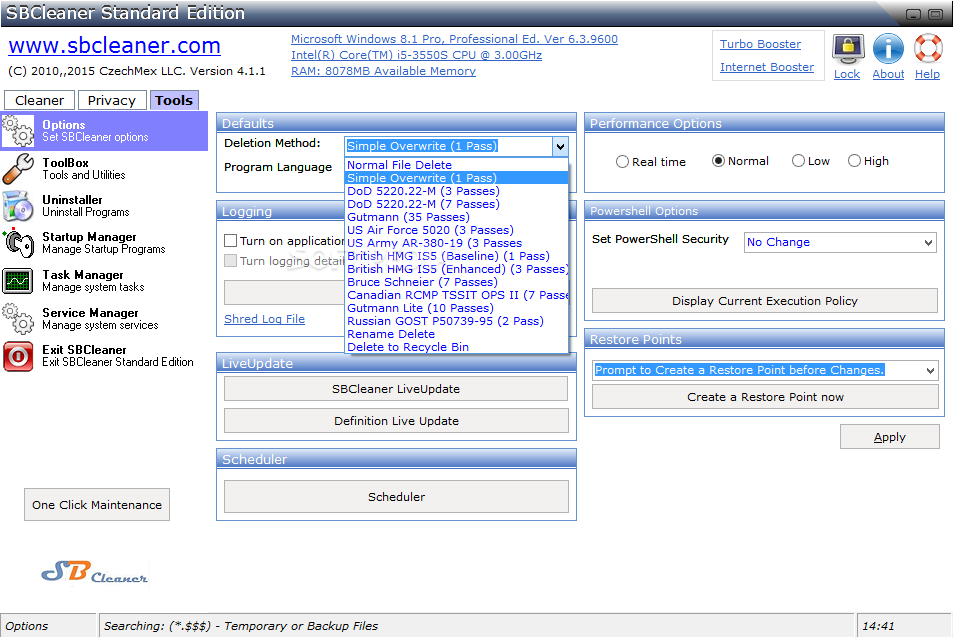
Task: Choose British HMG IS5 (Enhanced) method
Action: (456, 269)
